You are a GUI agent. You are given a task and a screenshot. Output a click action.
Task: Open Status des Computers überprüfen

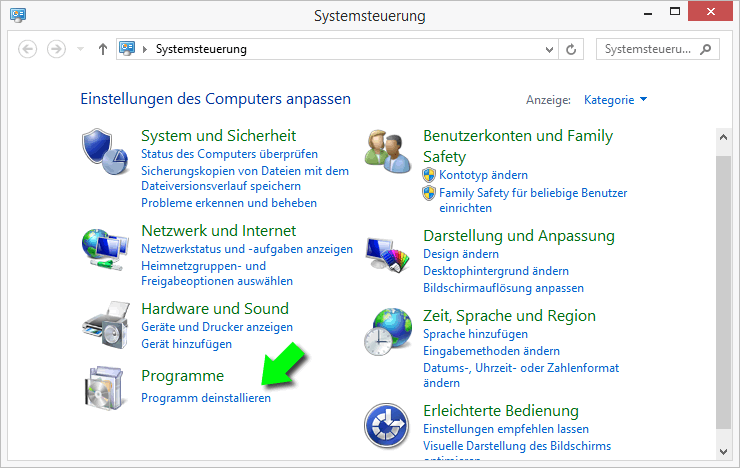229,154
